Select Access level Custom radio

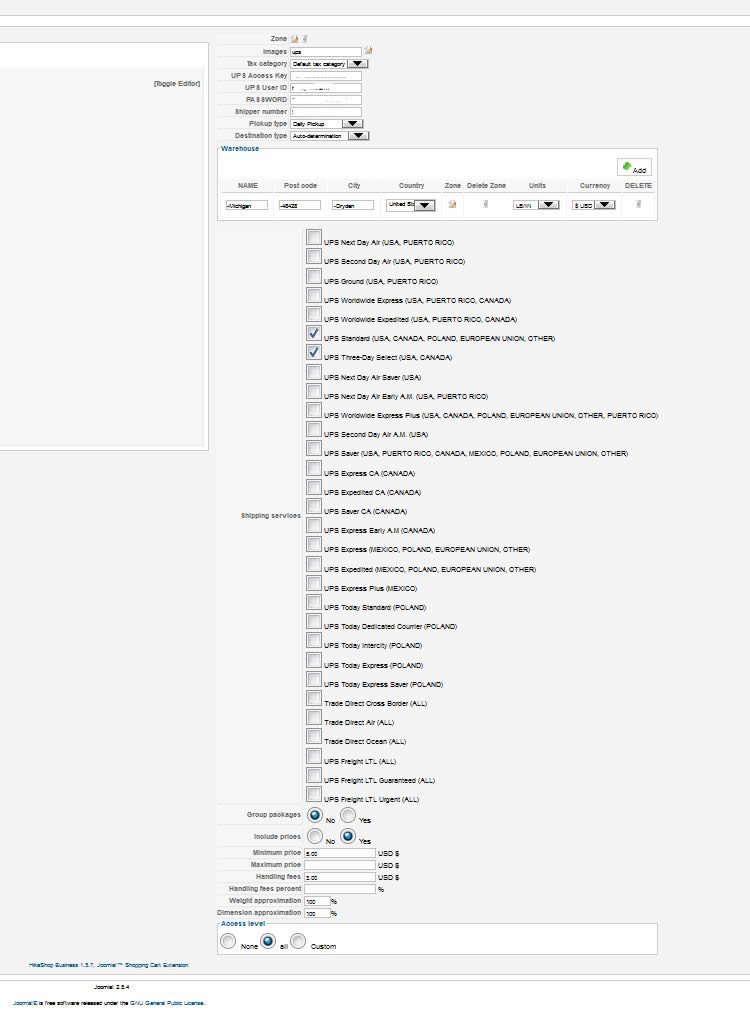pos(298,941)
